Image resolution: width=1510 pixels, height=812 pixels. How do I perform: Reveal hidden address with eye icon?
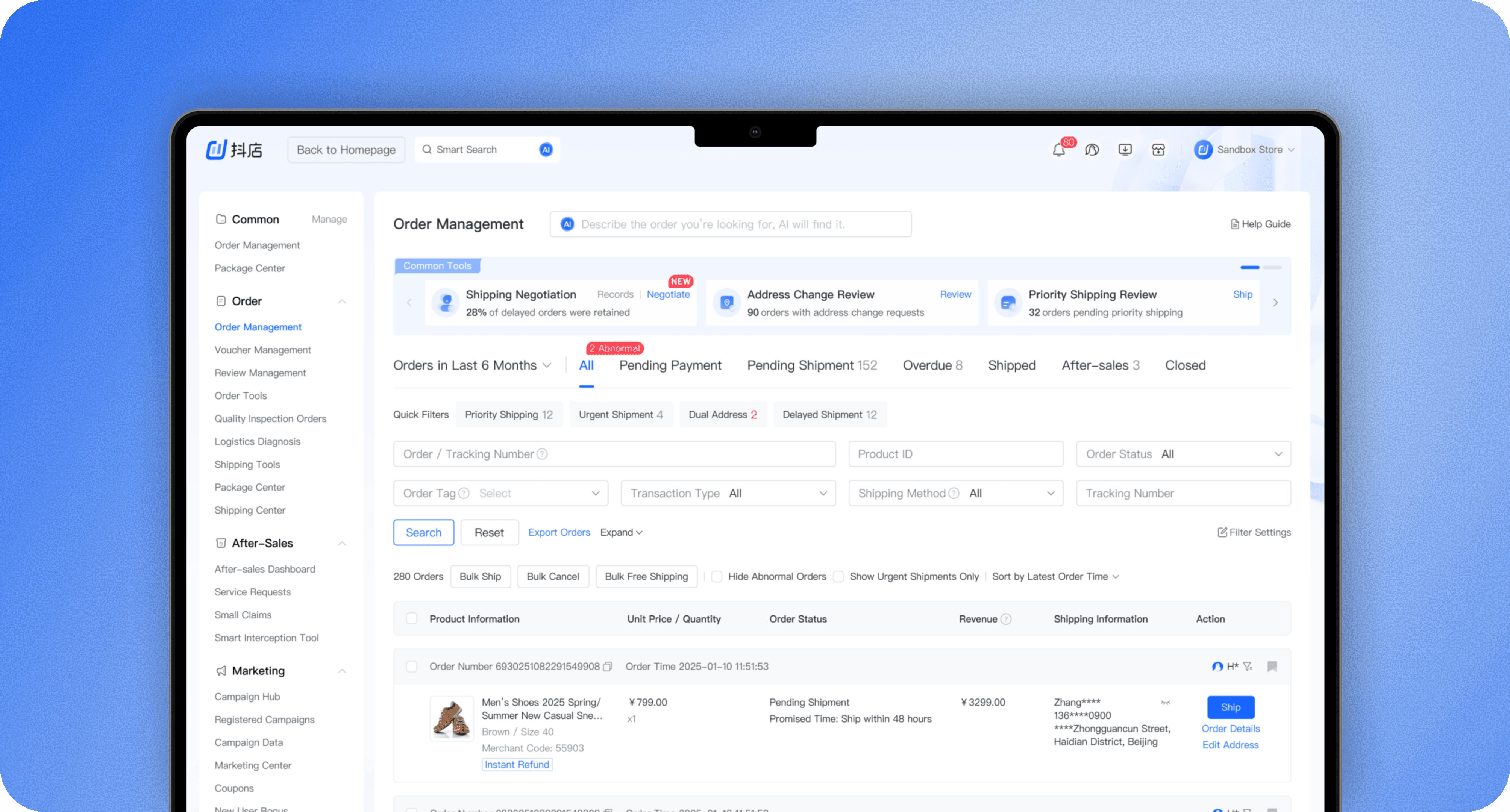pos(1165,702)
